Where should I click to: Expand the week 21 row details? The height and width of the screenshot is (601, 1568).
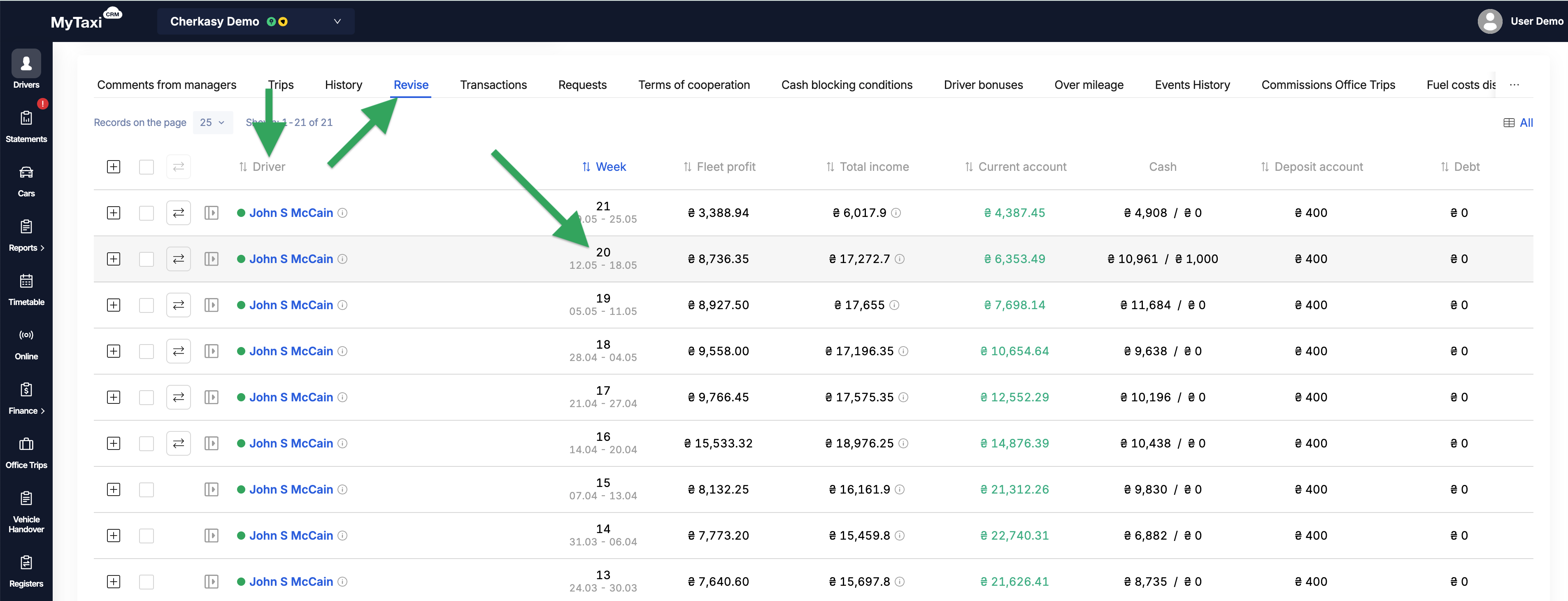click(113, 213)
